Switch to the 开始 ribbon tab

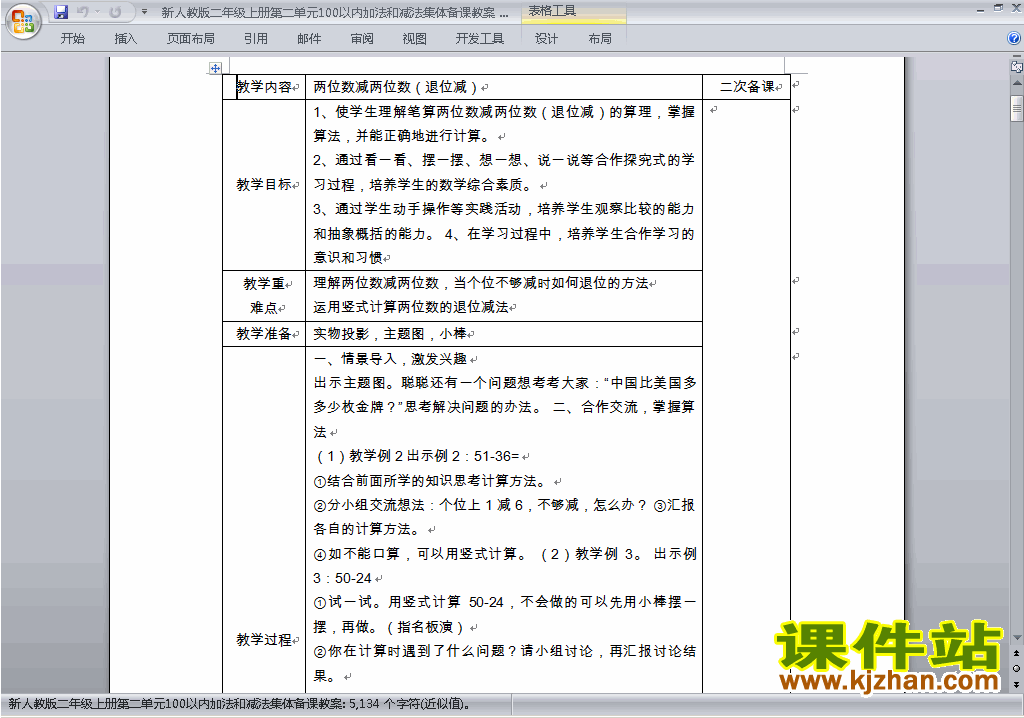(72, 39)
